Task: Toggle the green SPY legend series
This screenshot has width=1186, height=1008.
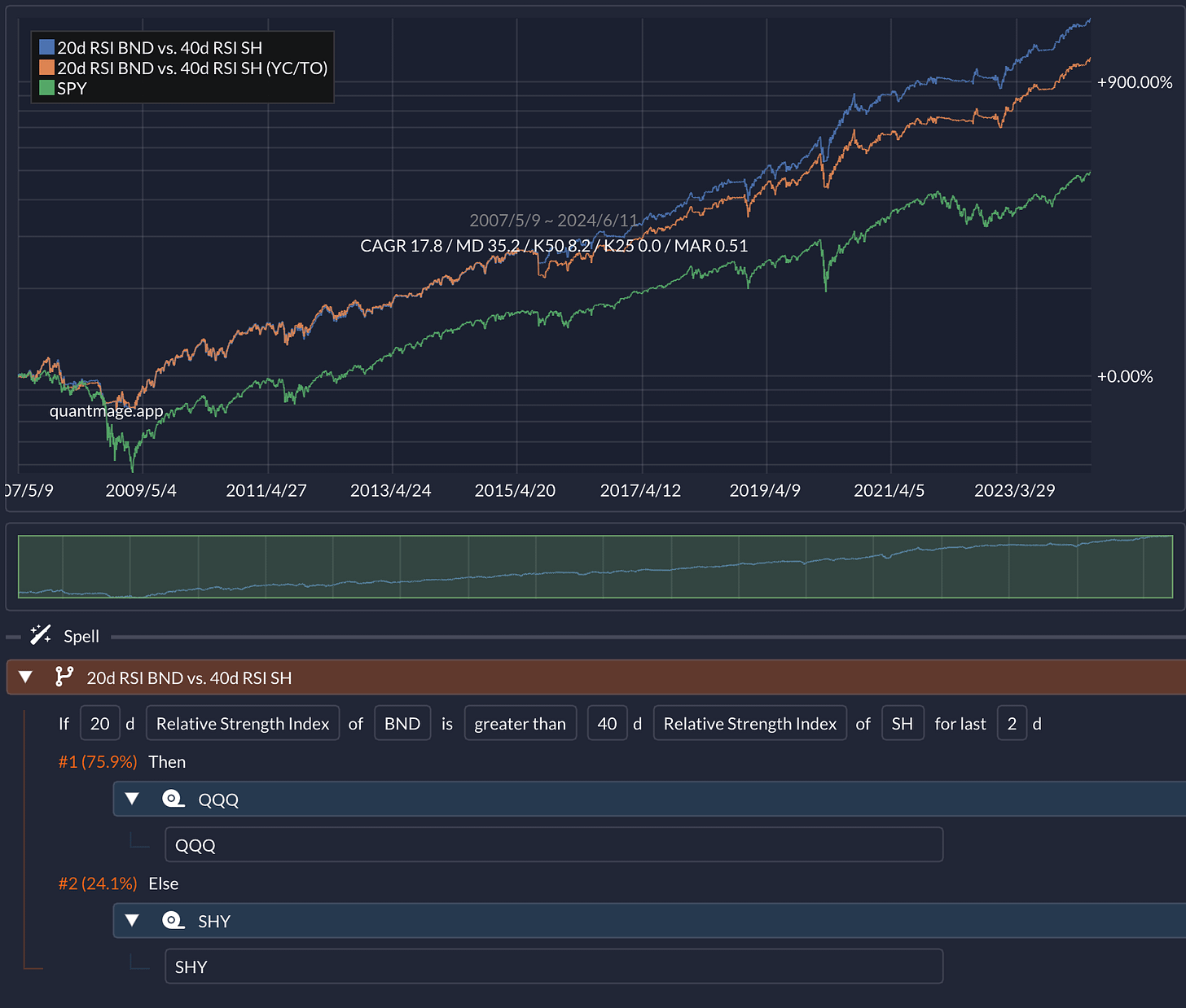Action: click(63, 88)
